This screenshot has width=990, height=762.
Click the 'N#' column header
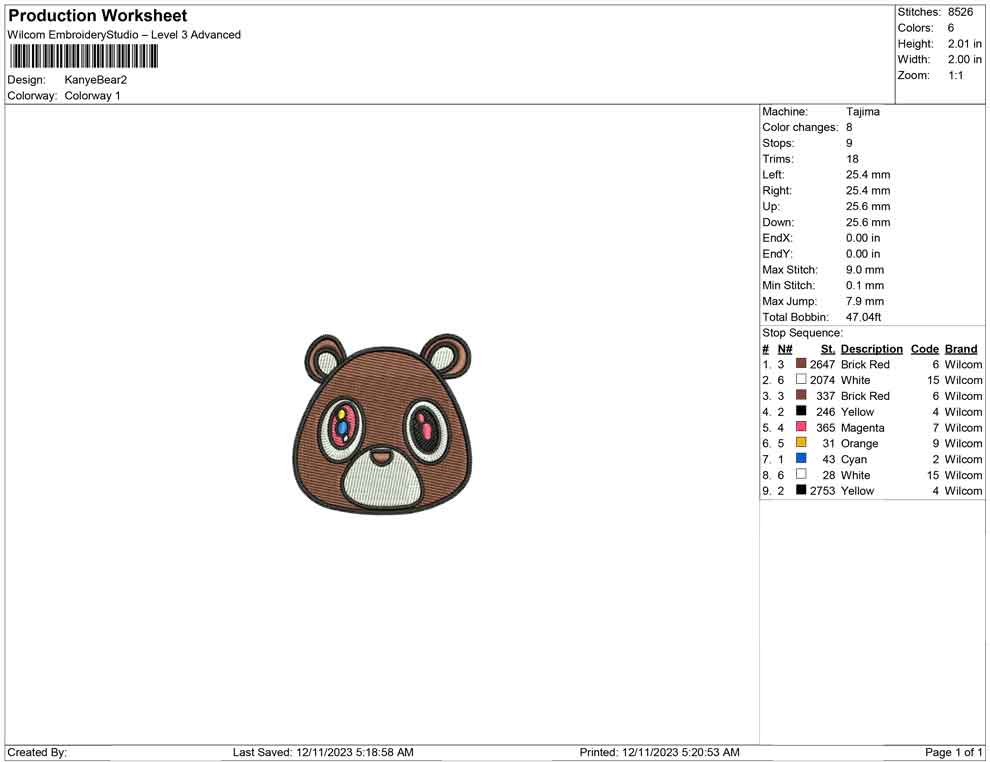click(x=785, y=349)
